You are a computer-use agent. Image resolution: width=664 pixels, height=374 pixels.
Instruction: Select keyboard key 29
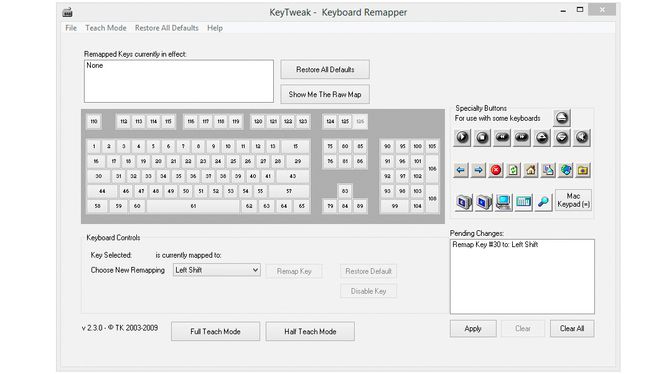pyautogui.click(x=298, y=161)
